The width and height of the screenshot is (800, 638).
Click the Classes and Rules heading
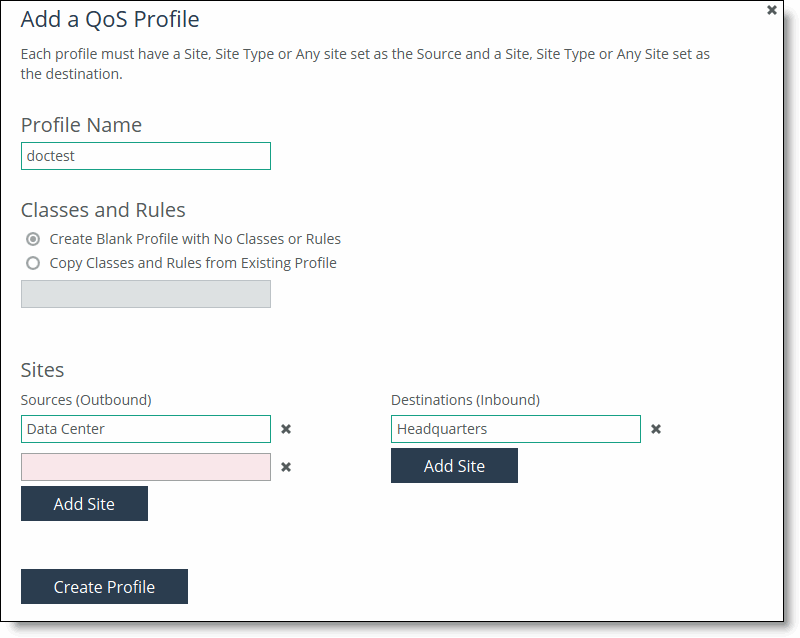tap(103, 210)
